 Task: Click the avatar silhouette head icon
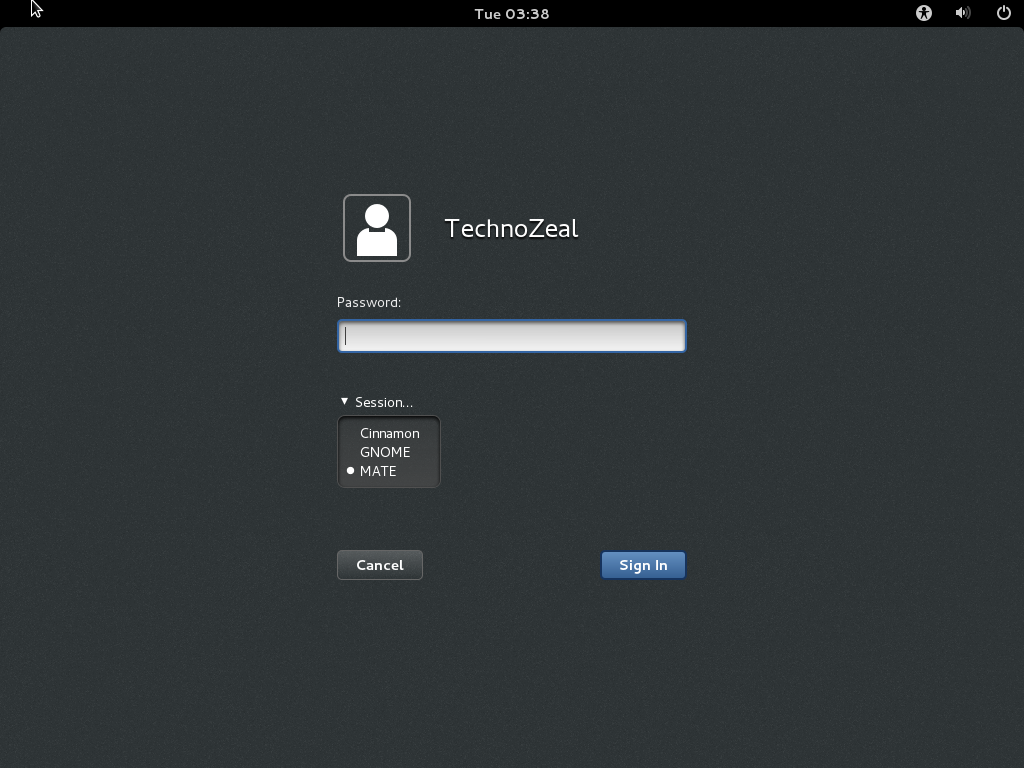click(377, 213)
